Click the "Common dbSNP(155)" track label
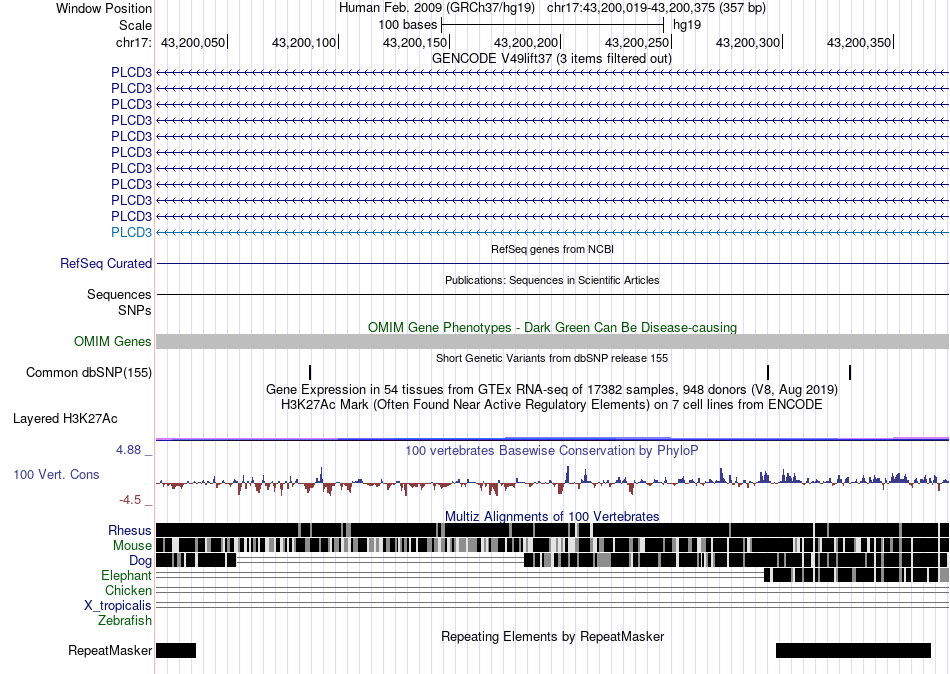 point(89,373)
